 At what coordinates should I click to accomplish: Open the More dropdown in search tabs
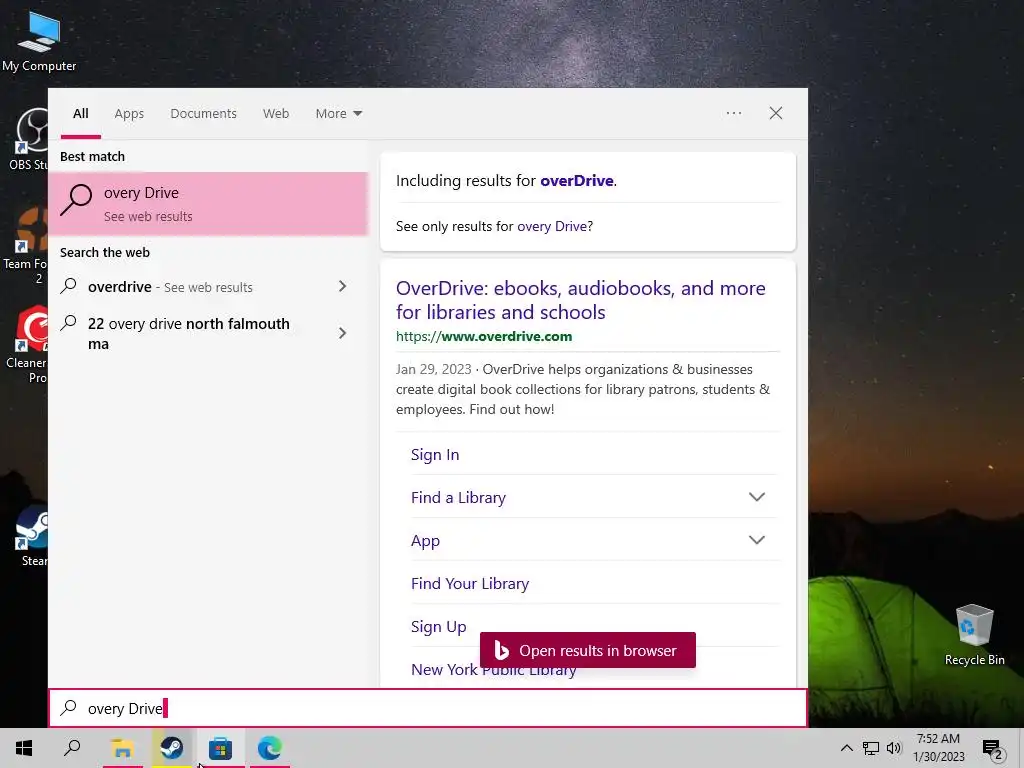point(338,113)
